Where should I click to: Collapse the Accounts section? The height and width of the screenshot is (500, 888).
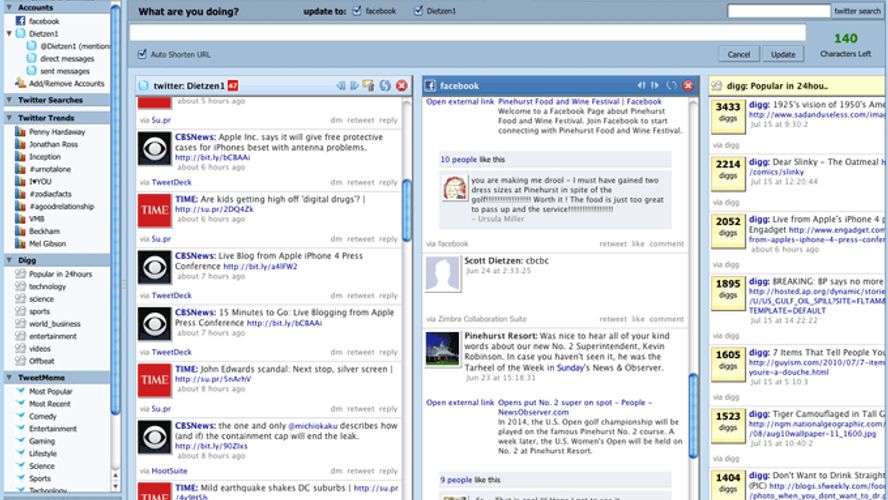tap(9, 7)
